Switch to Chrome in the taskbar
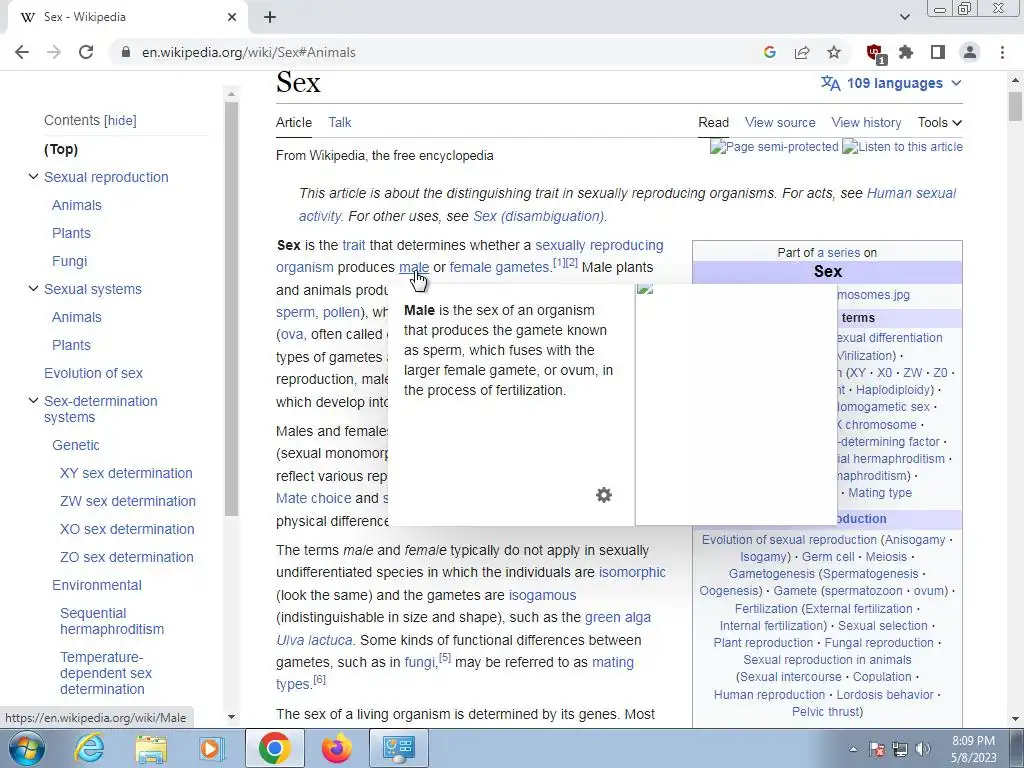 pyautogui.click(x=274, y=748)
